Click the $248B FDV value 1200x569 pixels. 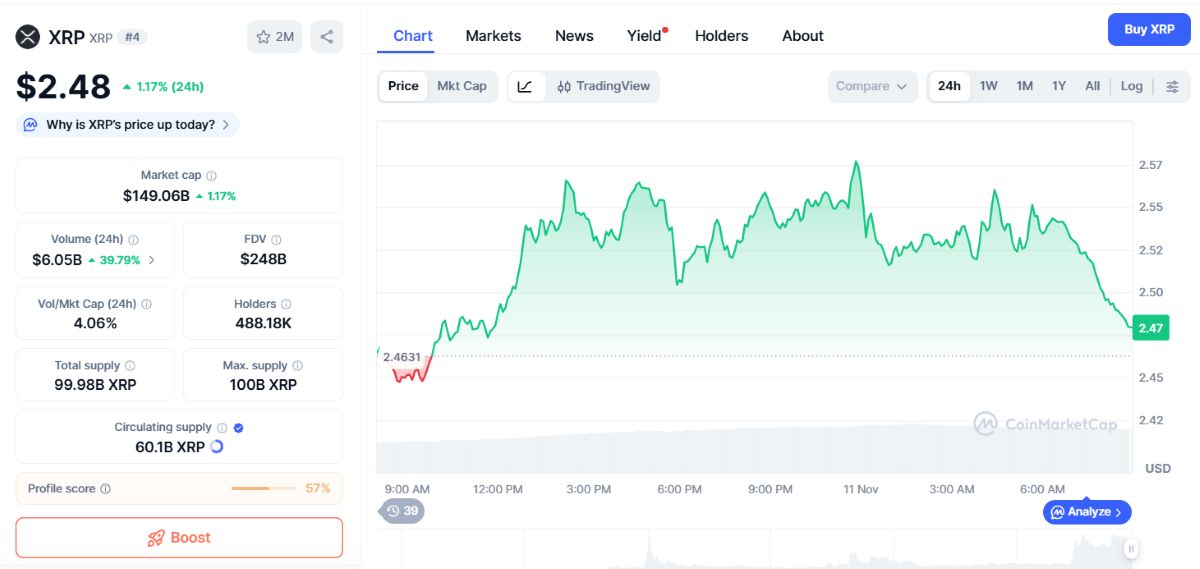click(x=263, y=259)
